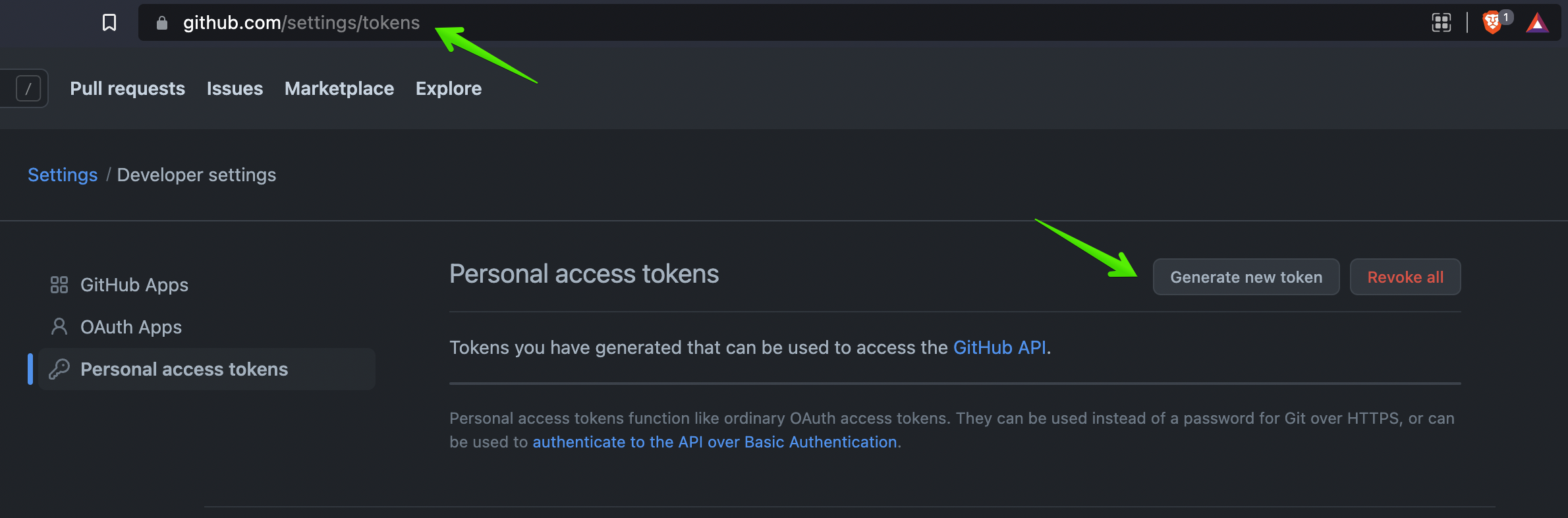Open the Pull requests menu item
The width and height of the screenshot is (1568, 518).
[x=127, y=88]
